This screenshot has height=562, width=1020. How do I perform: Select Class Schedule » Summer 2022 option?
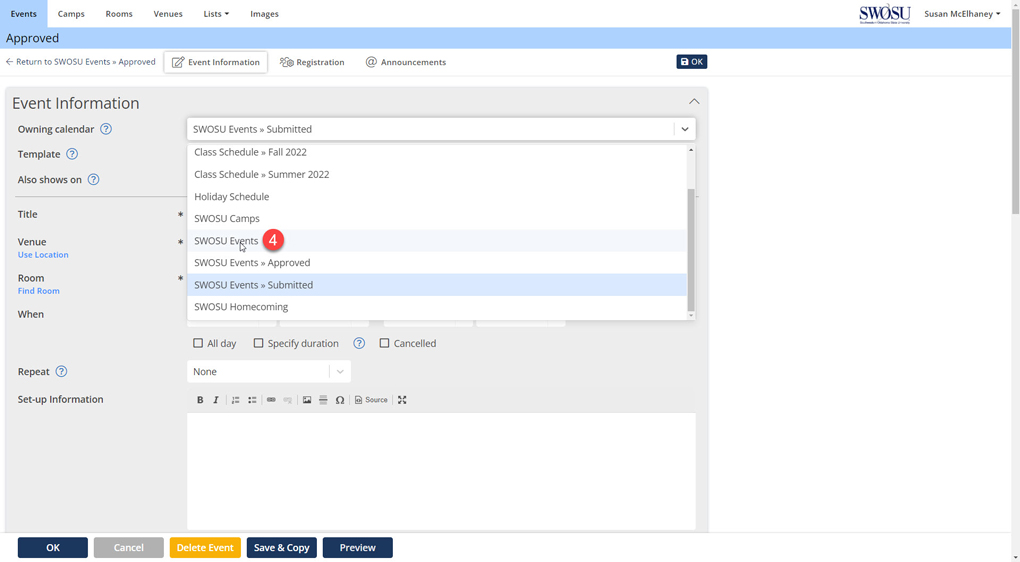[436, 174]
